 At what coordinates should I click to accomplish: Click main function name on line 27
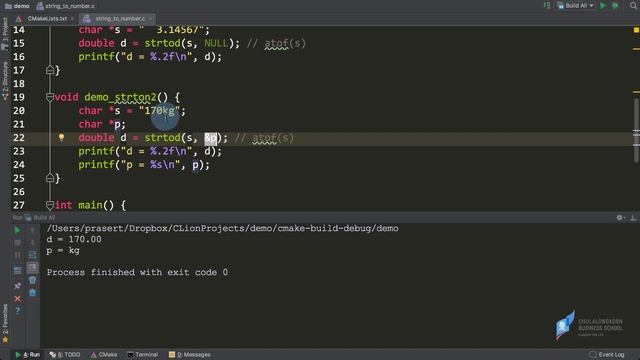tap(90, 205)
